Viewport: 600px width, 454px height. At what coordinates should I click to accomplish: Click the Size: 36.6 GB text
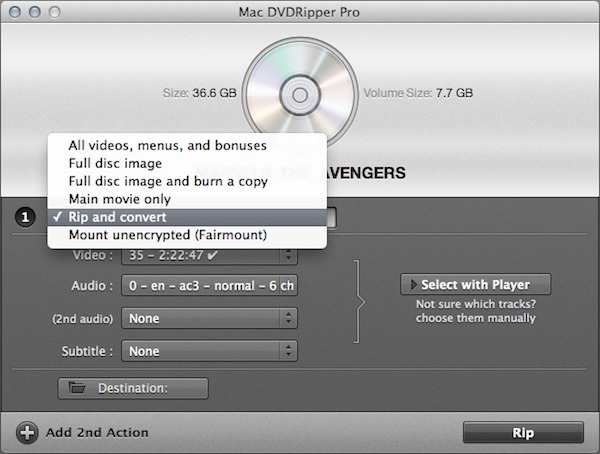[x=199, y=93]
